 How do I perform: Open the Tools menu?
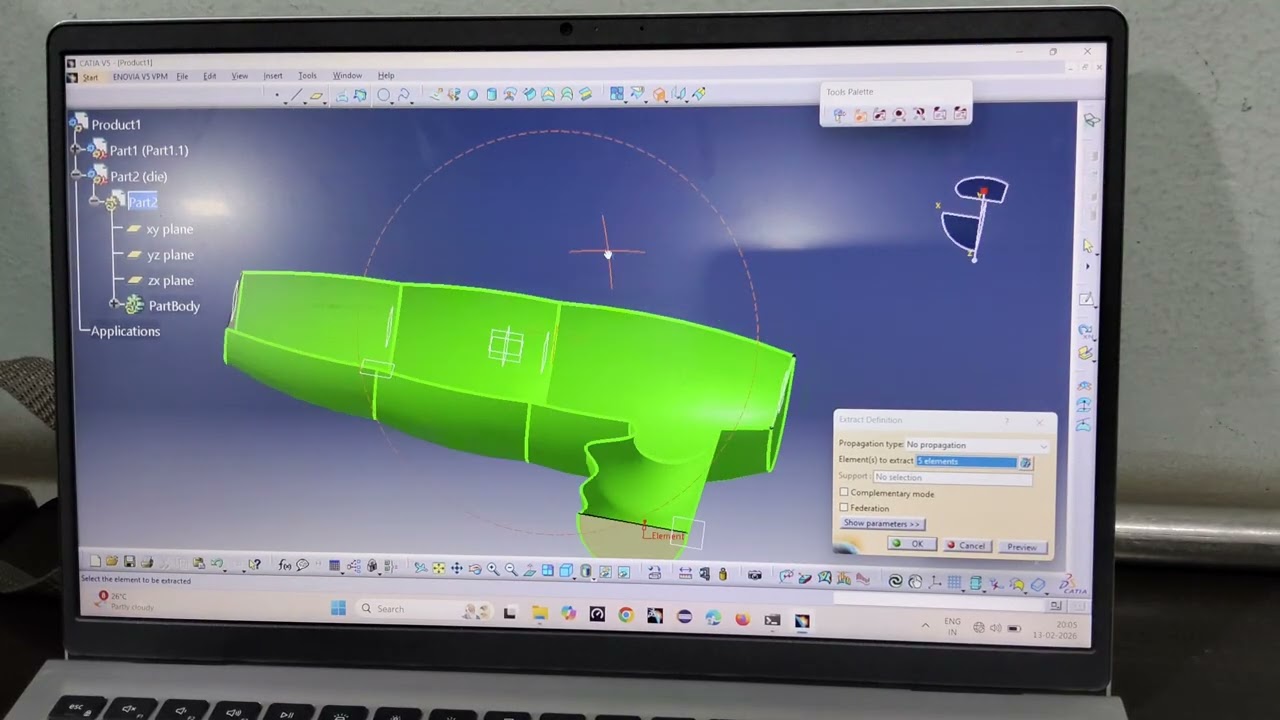point(307,76)
